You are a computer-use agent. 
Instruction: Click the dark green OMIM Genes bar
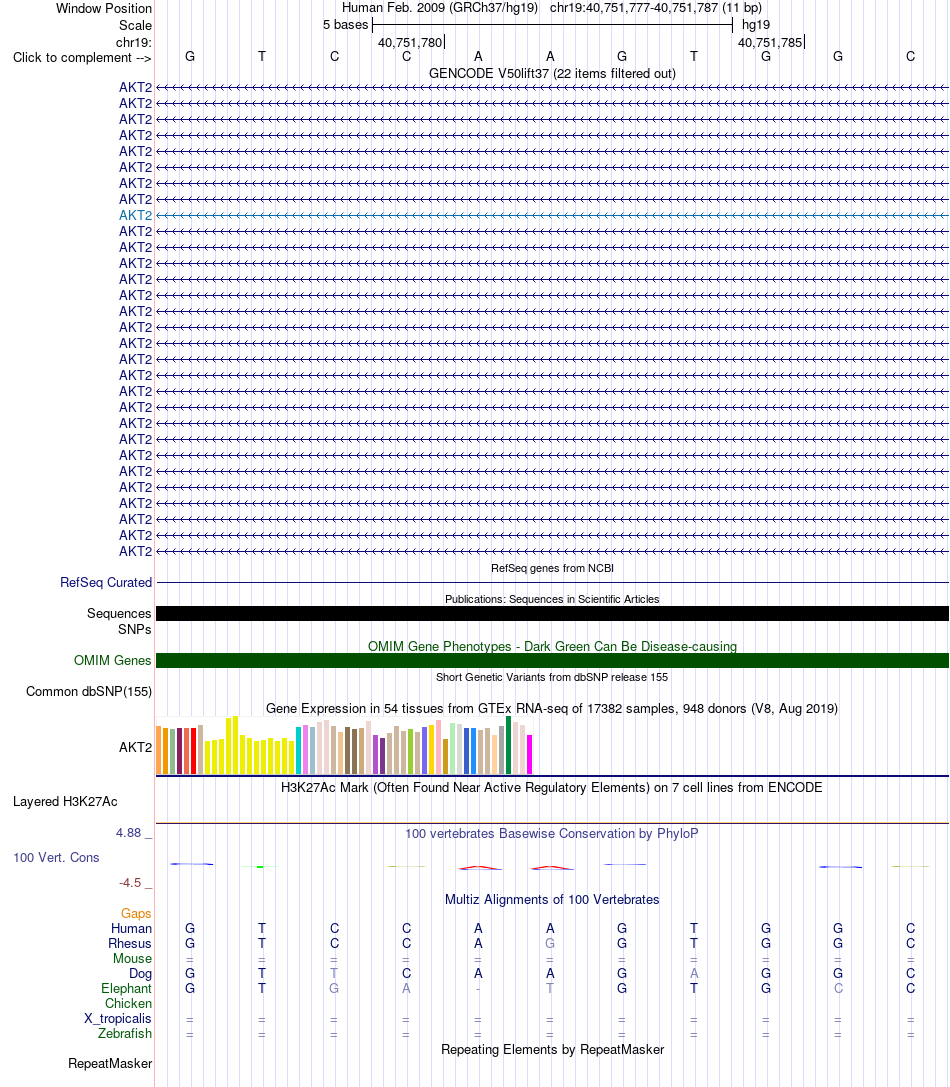click(552, 661)
